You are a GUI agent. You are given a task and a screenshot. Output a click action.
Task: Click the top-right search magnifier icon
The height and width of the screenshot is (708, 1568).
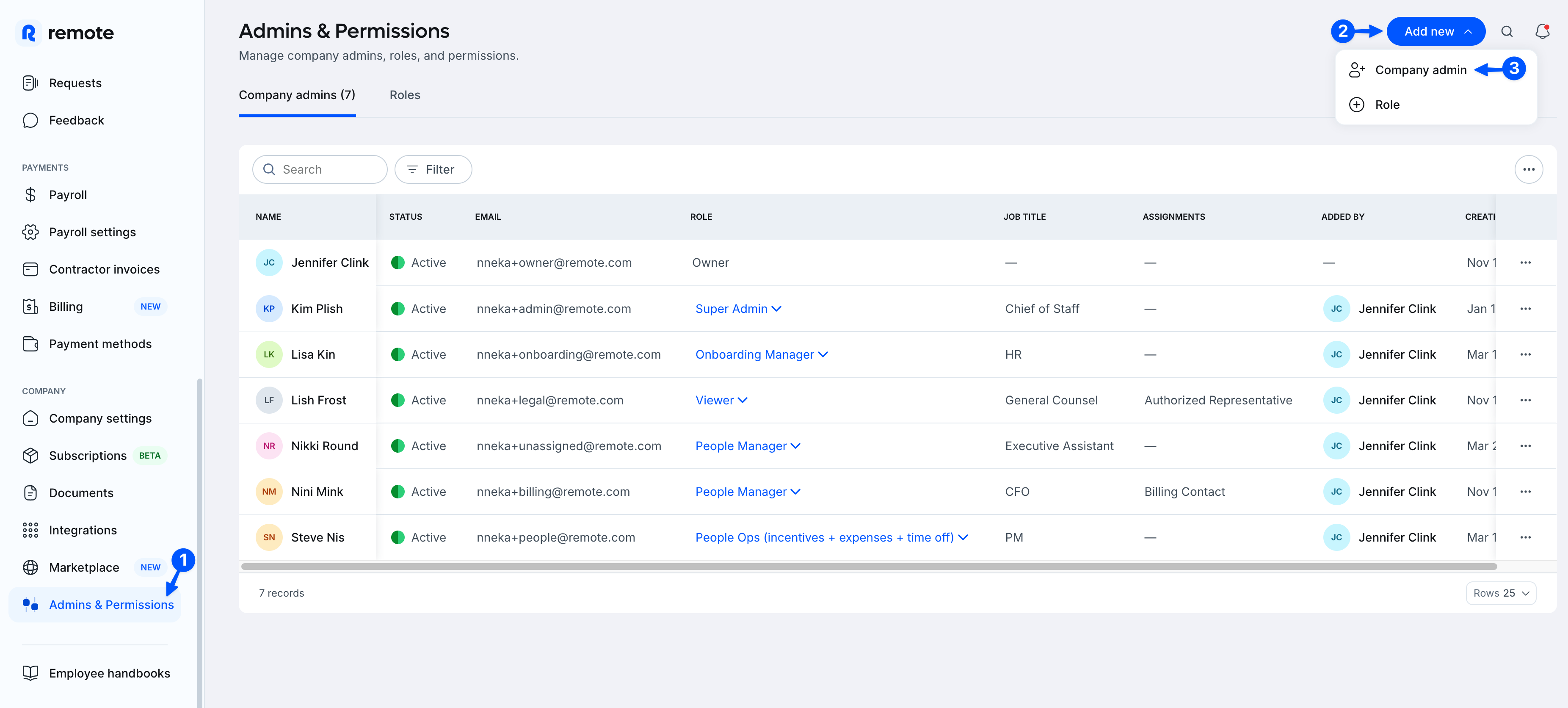[1507, 31]
